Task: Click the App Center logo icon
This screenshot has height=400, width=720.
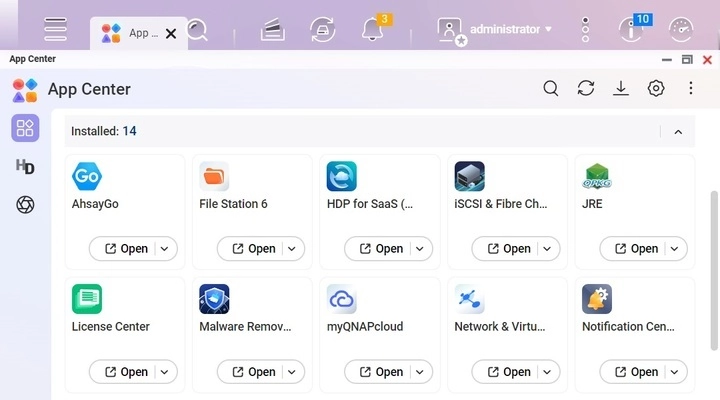Action: 25,90
